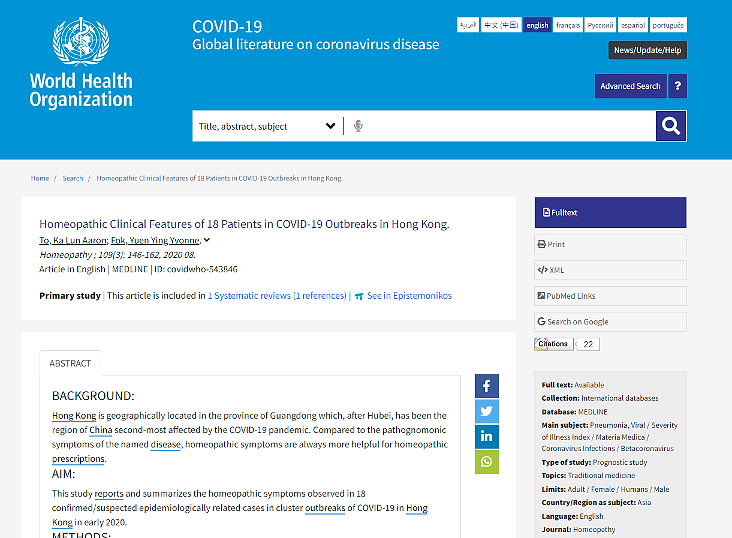The image size is (732, 538).
Task: Share article on LinkedIn
Action: click(486, 436)
